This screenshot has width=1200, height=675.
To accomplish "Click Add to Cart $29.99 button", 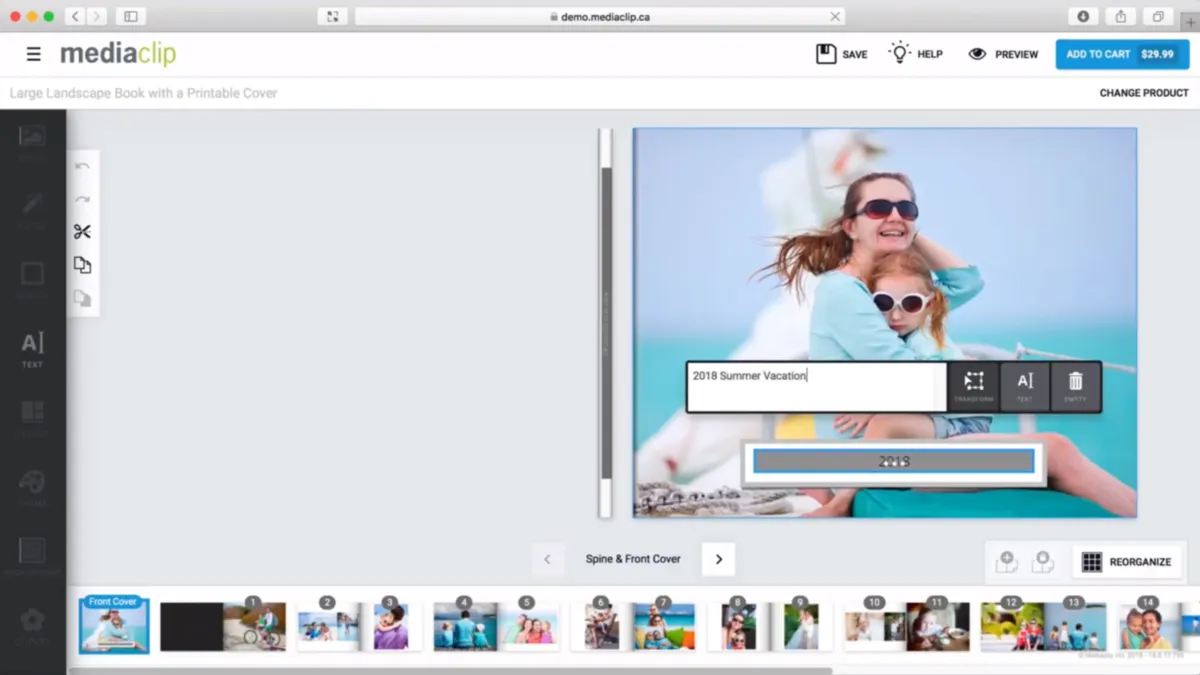I will 1122,54.
